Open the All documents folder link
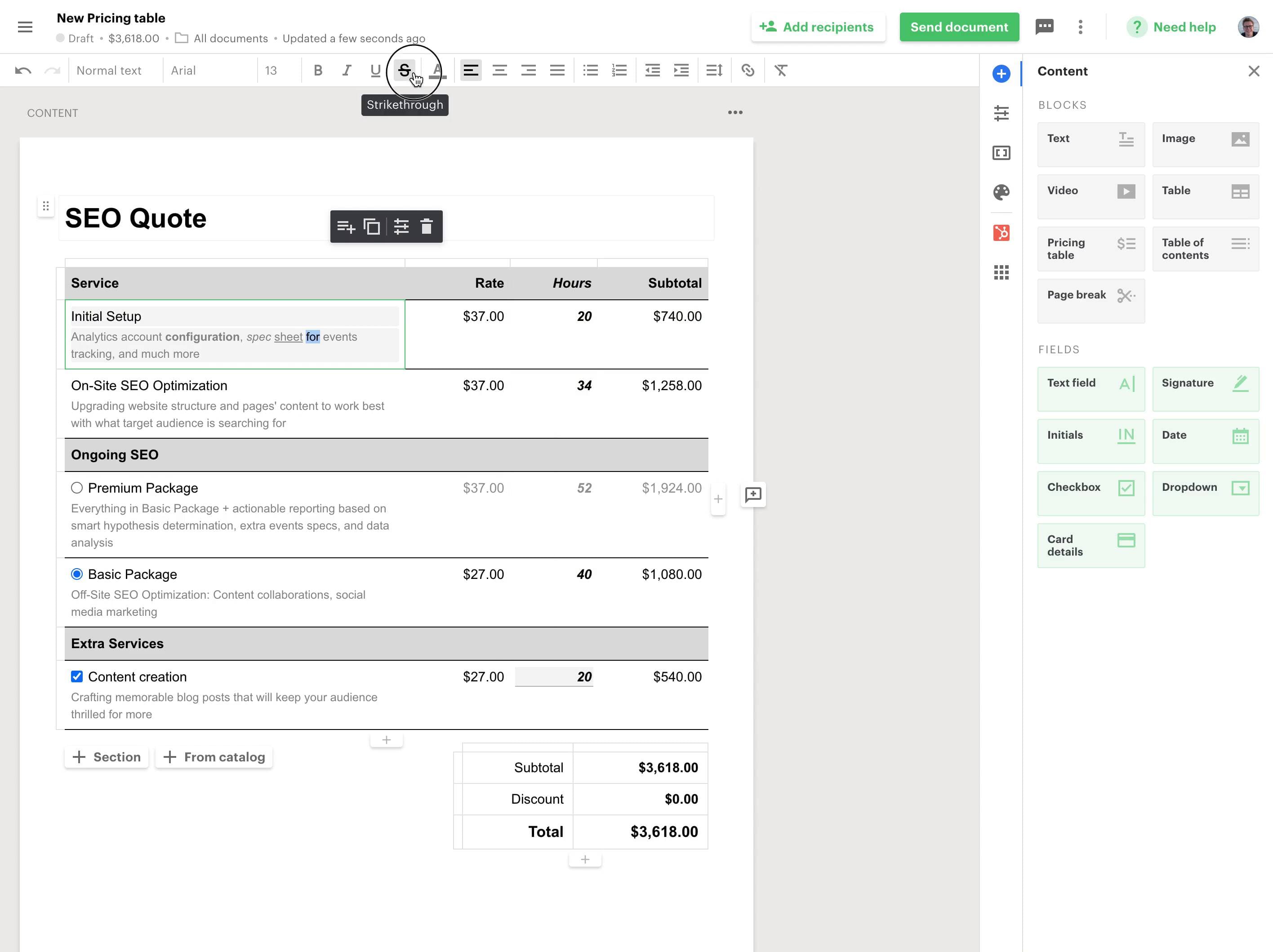This screenshot has height=952, width=1273. pos(222,39)
